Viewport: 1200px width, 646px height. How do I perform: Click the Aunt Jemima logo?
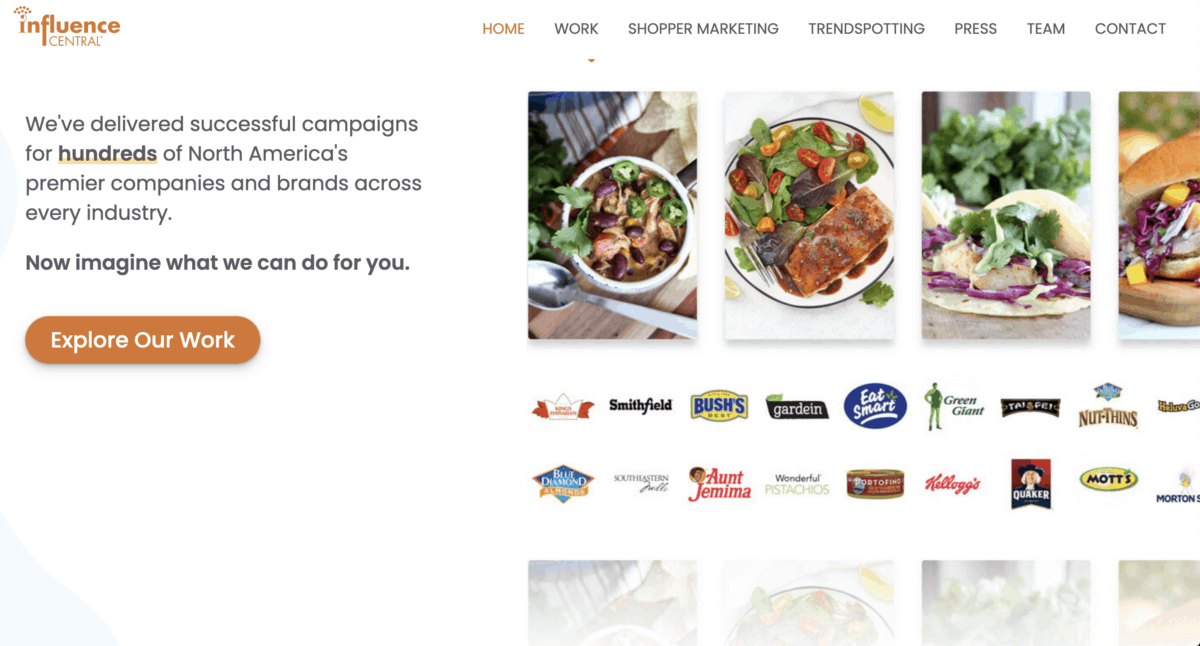(x=719, y=484)
